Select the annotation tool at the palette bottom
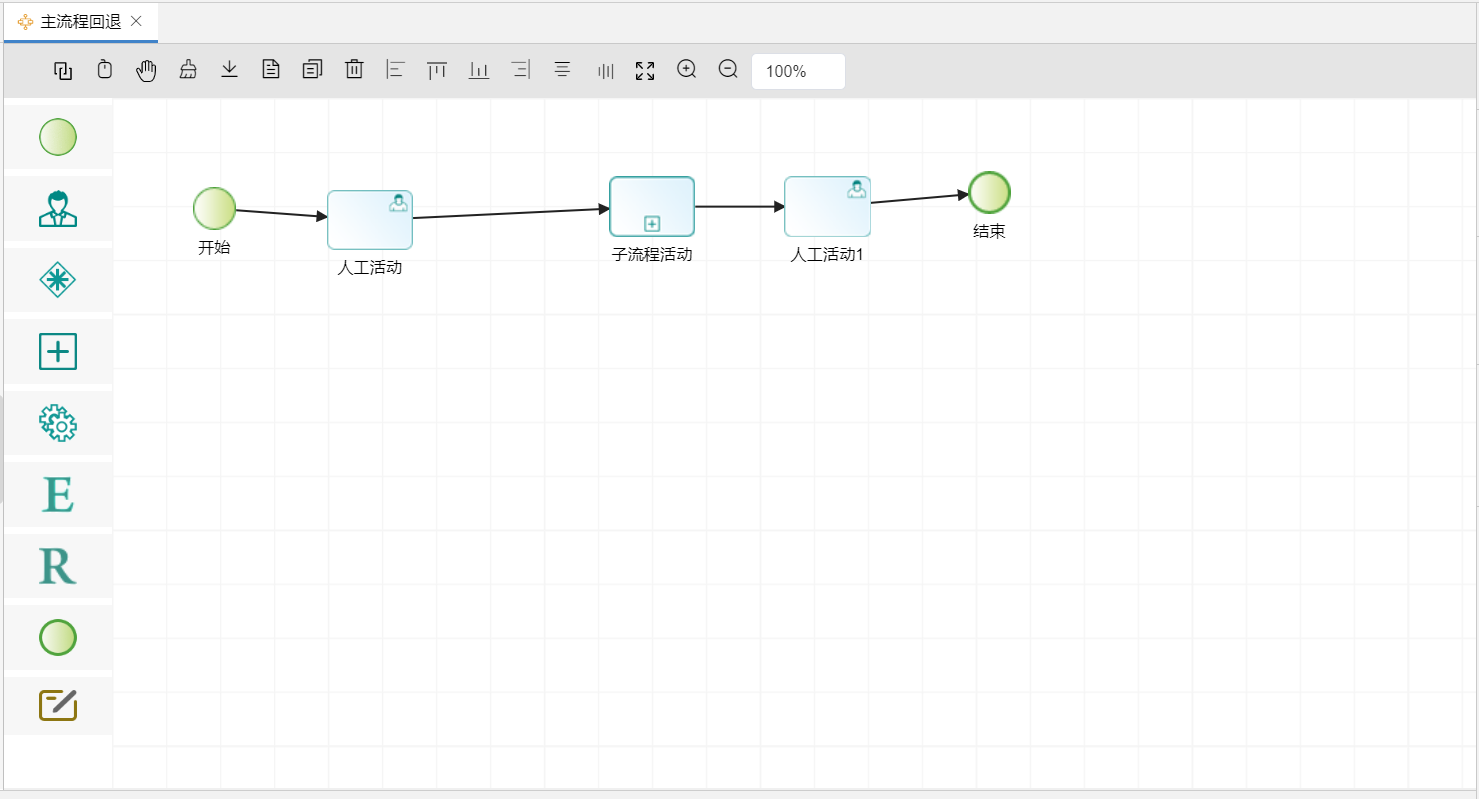 pos(57,705)
